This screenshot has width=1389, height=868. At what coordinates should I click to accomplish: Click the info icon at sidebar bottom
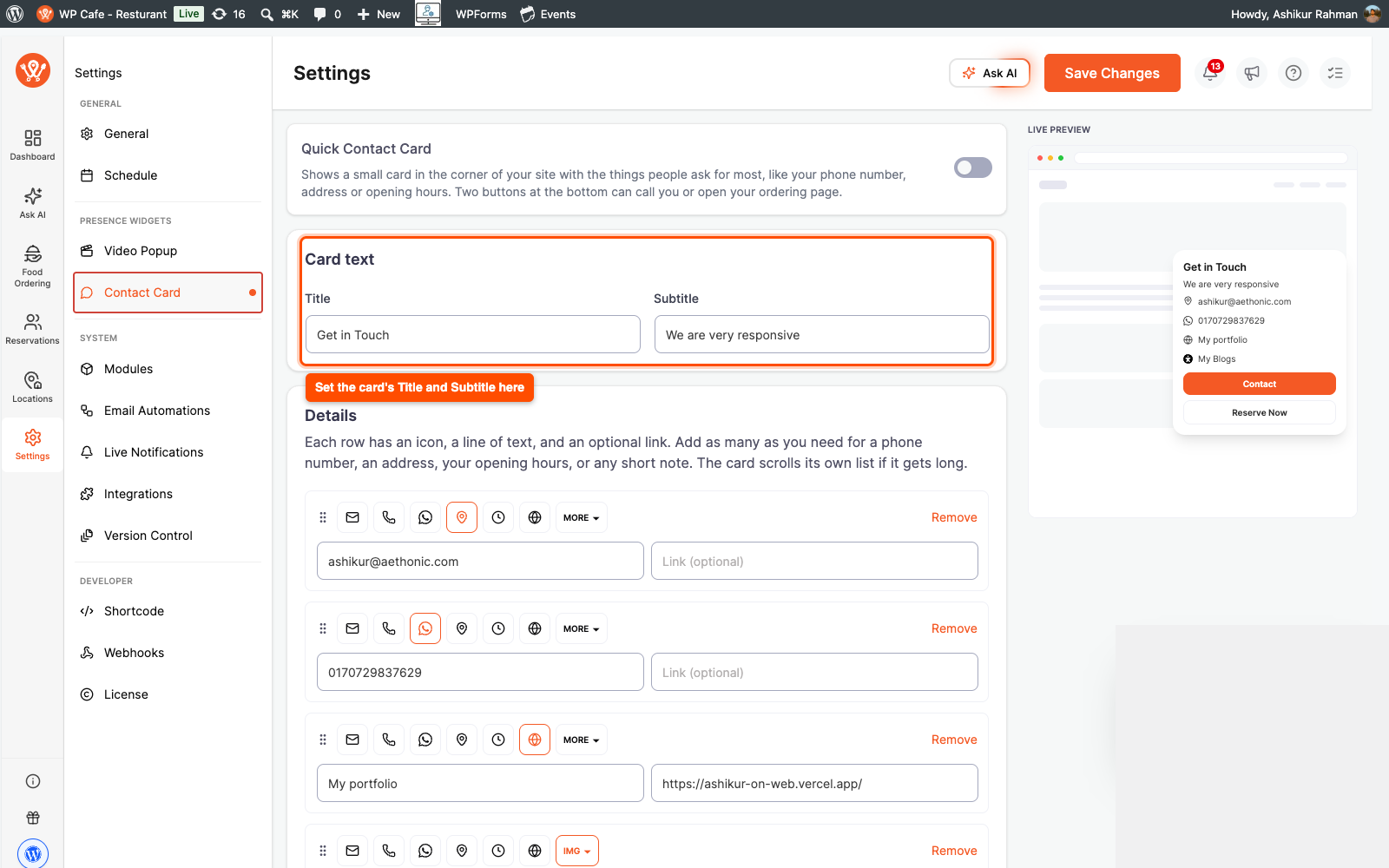33,781
